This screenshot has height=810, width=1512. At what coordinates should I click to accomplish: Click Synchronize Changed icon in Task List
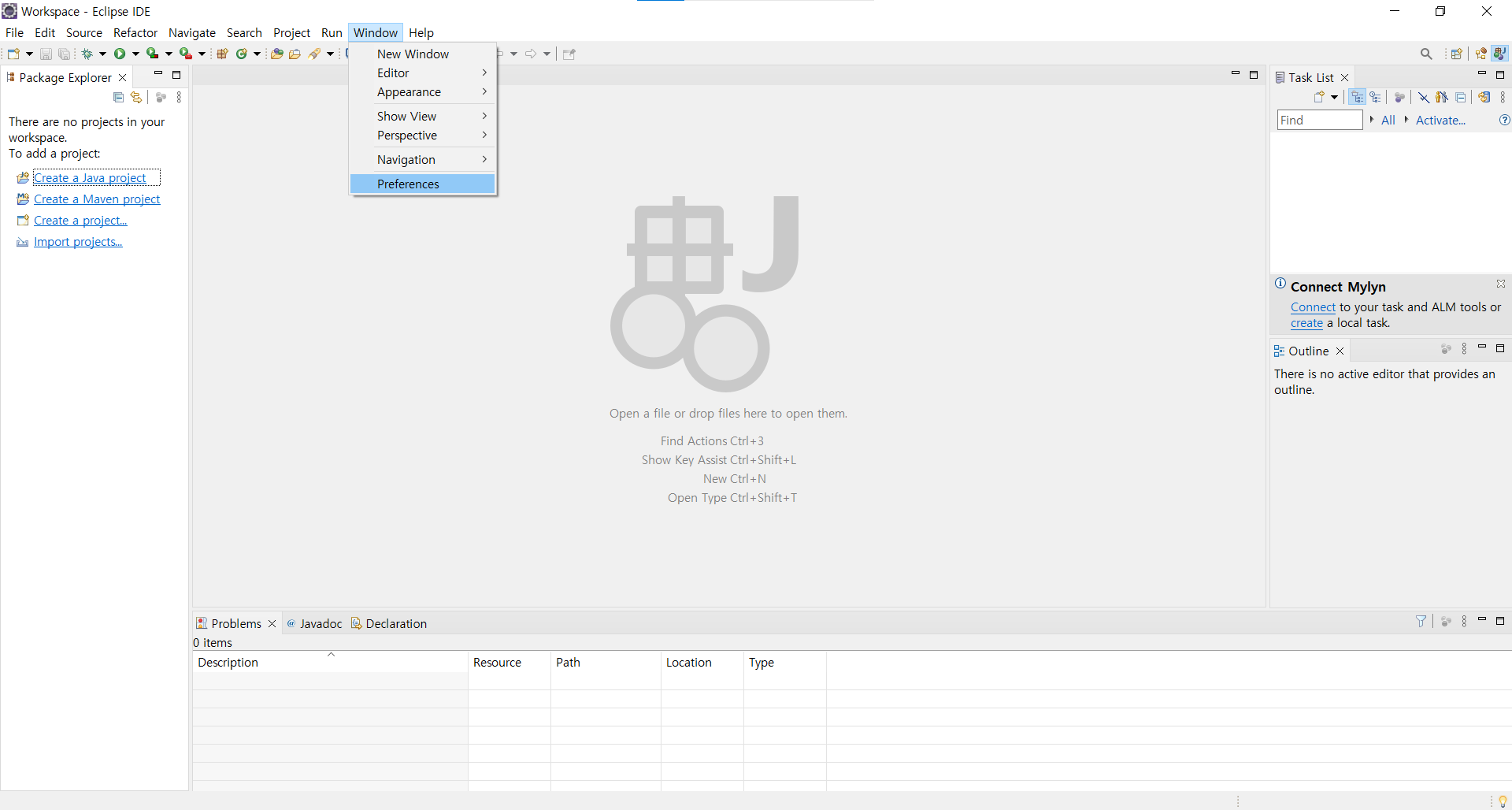[1484, 98]
